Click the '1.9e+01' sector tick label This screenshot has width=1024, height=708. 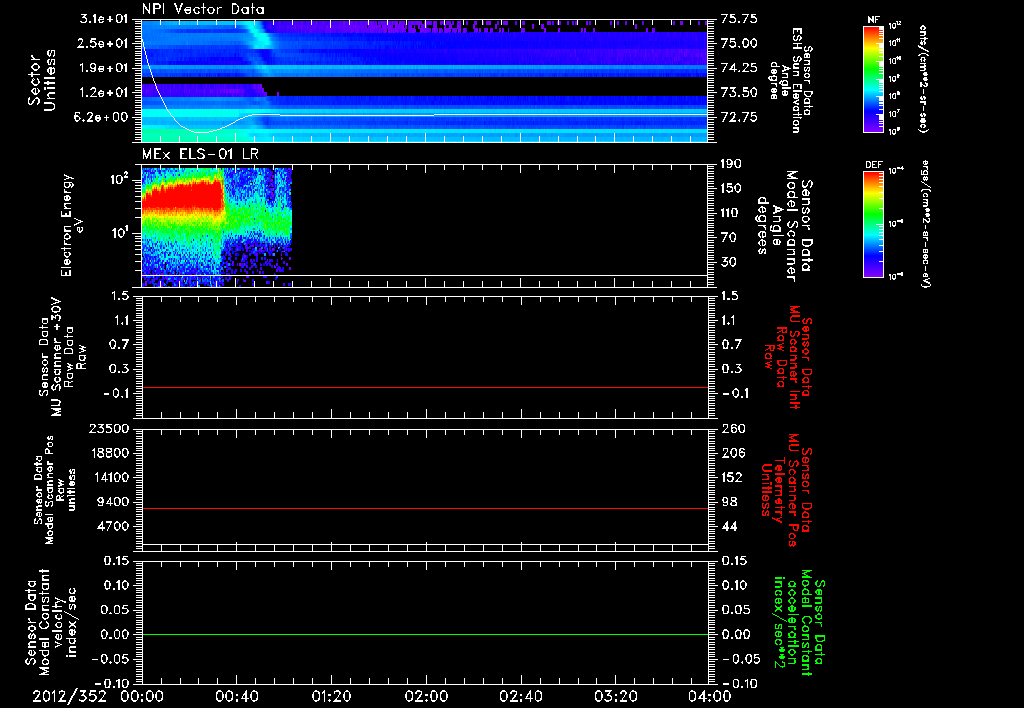click(104, 68)
